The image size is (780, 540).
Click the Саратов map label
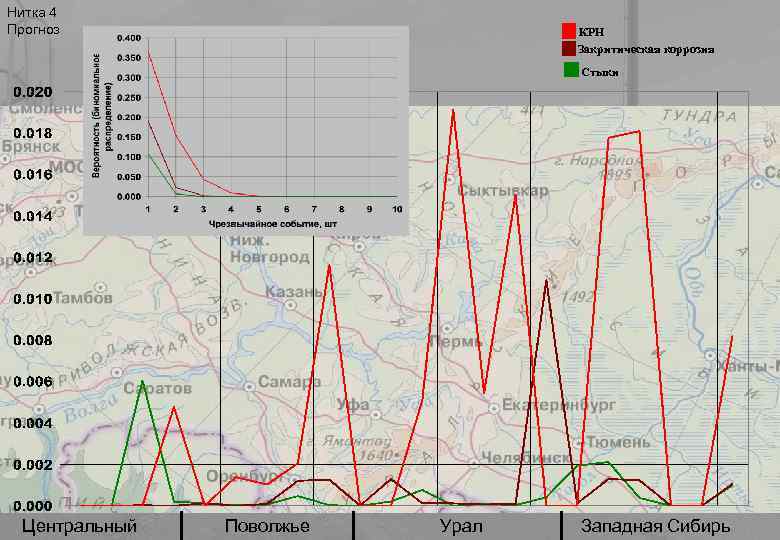coord(158,388)
